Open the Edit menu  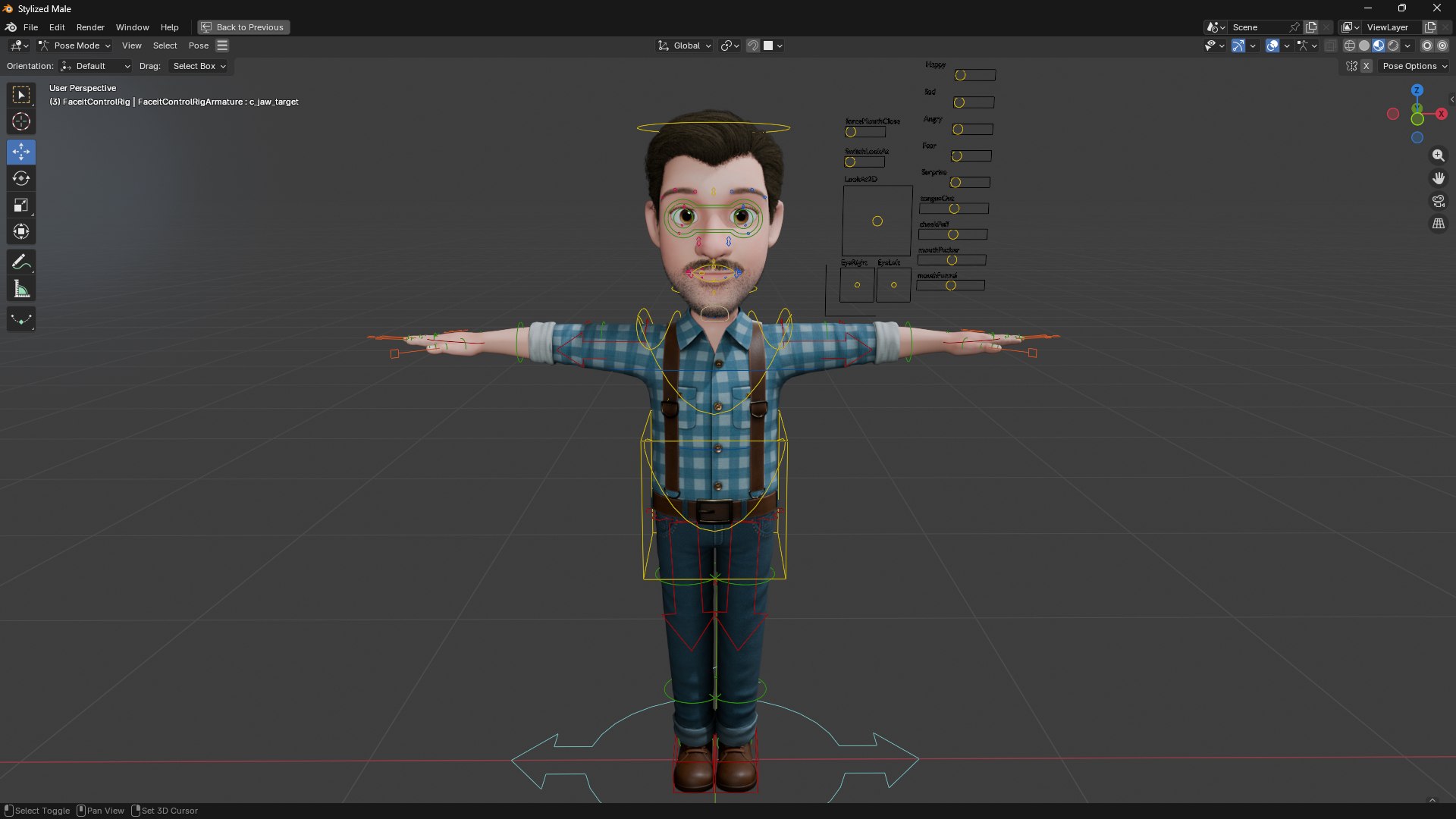click(x=57, y=27)
